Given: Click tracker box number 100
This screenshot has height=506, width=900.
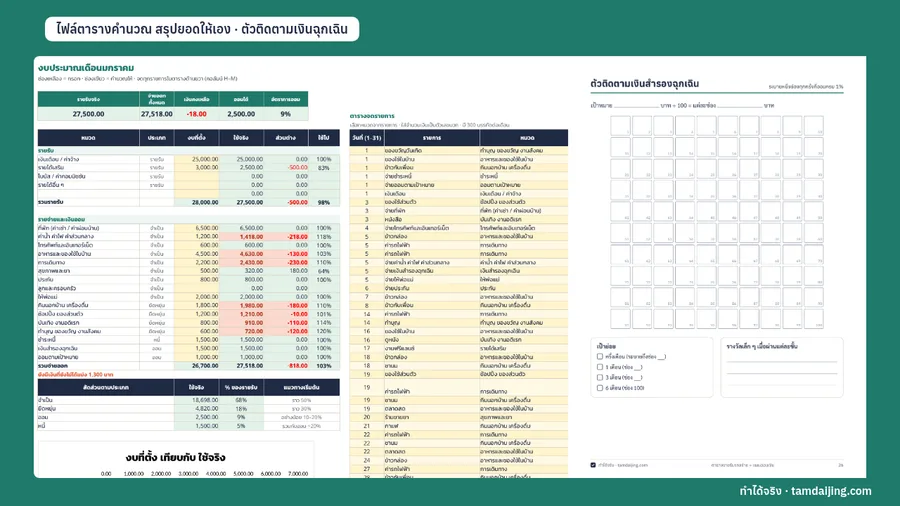Looking at the screenshot, I should (814, 319).
